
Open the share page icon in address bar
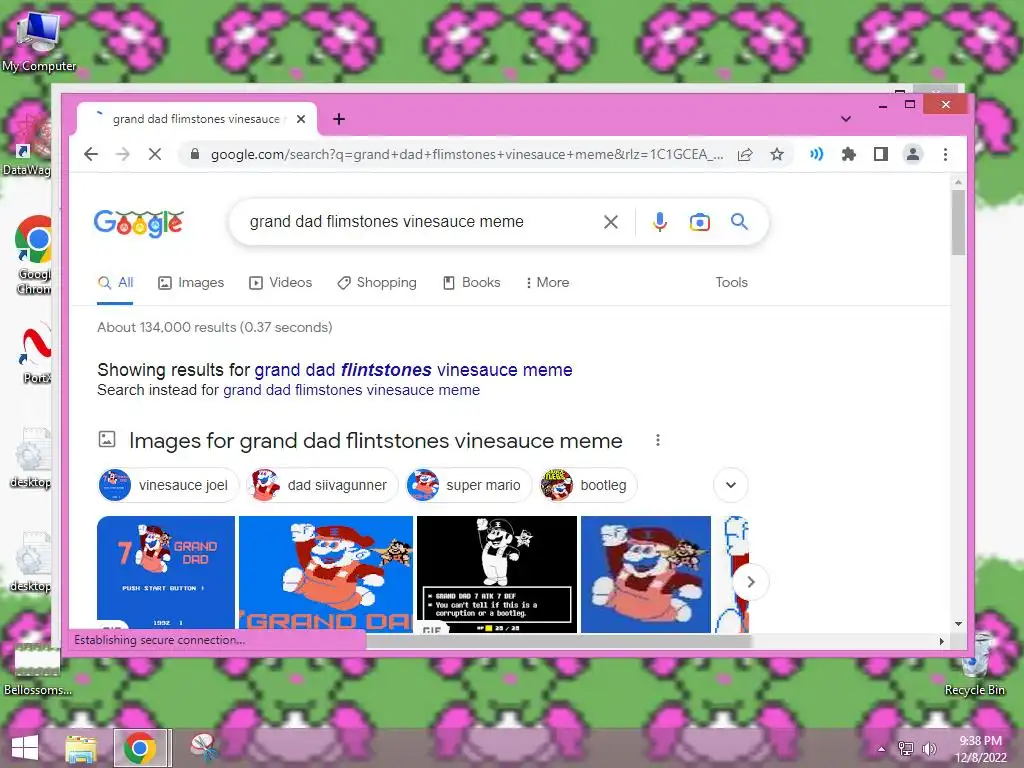(745, 155)
